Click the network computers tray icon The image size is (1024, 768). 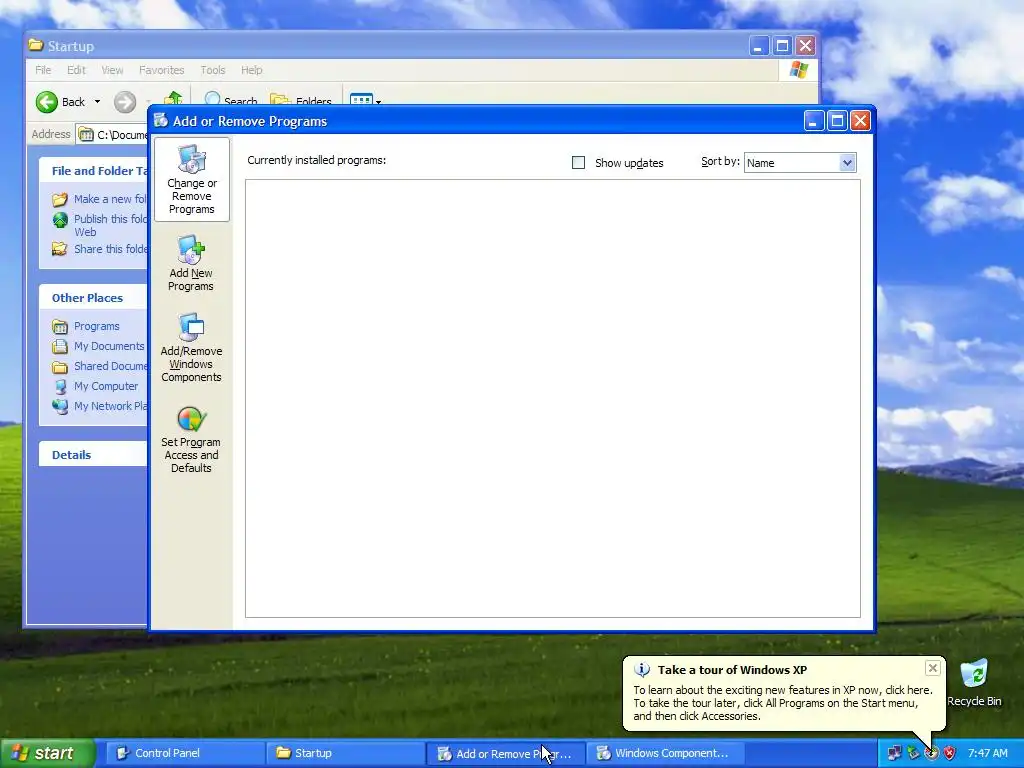(x=895, y=754)
